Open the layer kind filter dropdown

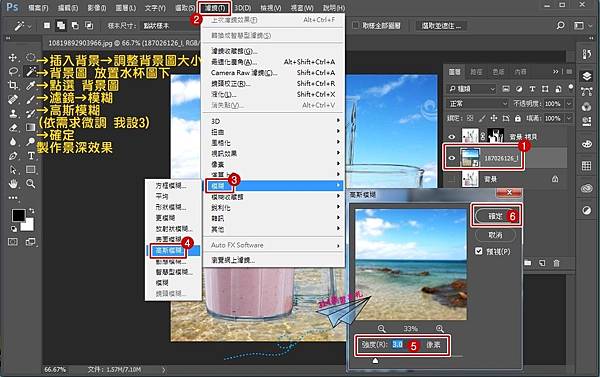point(472,89)
